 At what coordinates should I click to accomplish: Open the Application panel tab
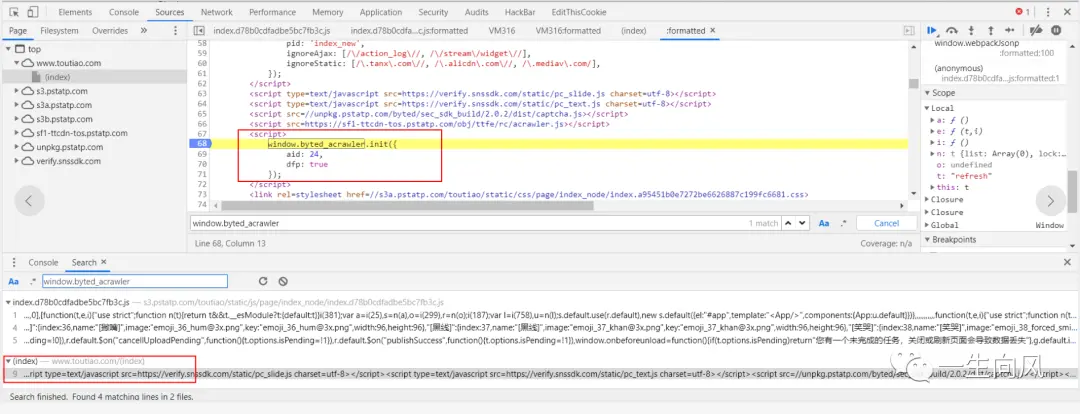381,12
